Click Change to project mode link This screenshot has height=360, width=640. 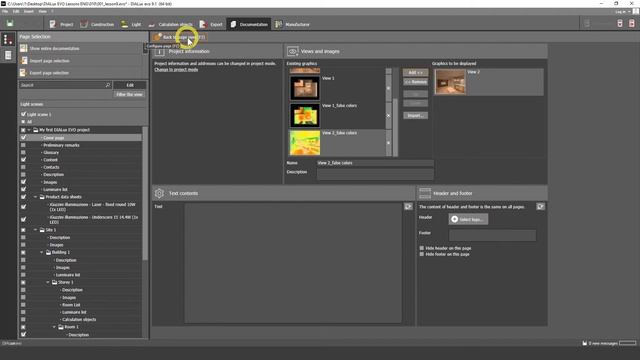176,69
